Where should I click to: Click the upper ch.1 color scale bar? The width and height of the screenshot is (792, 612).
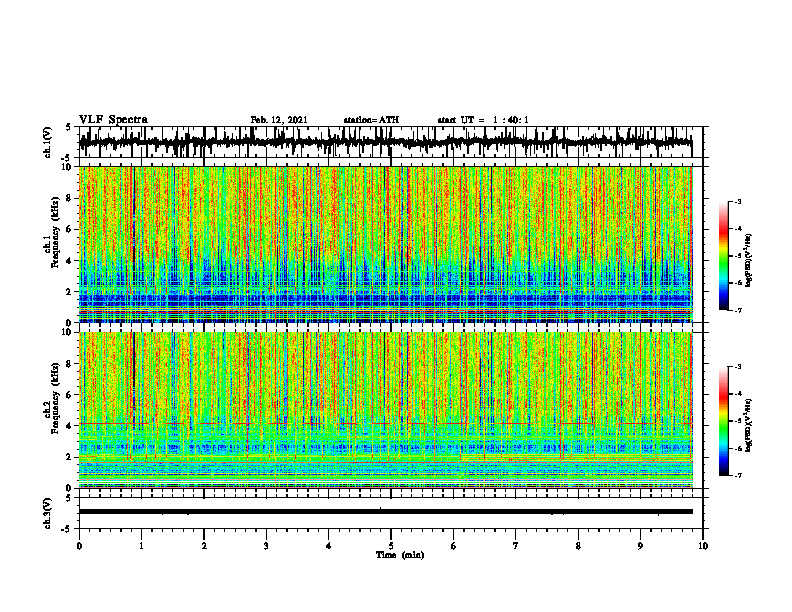point(724,256)
